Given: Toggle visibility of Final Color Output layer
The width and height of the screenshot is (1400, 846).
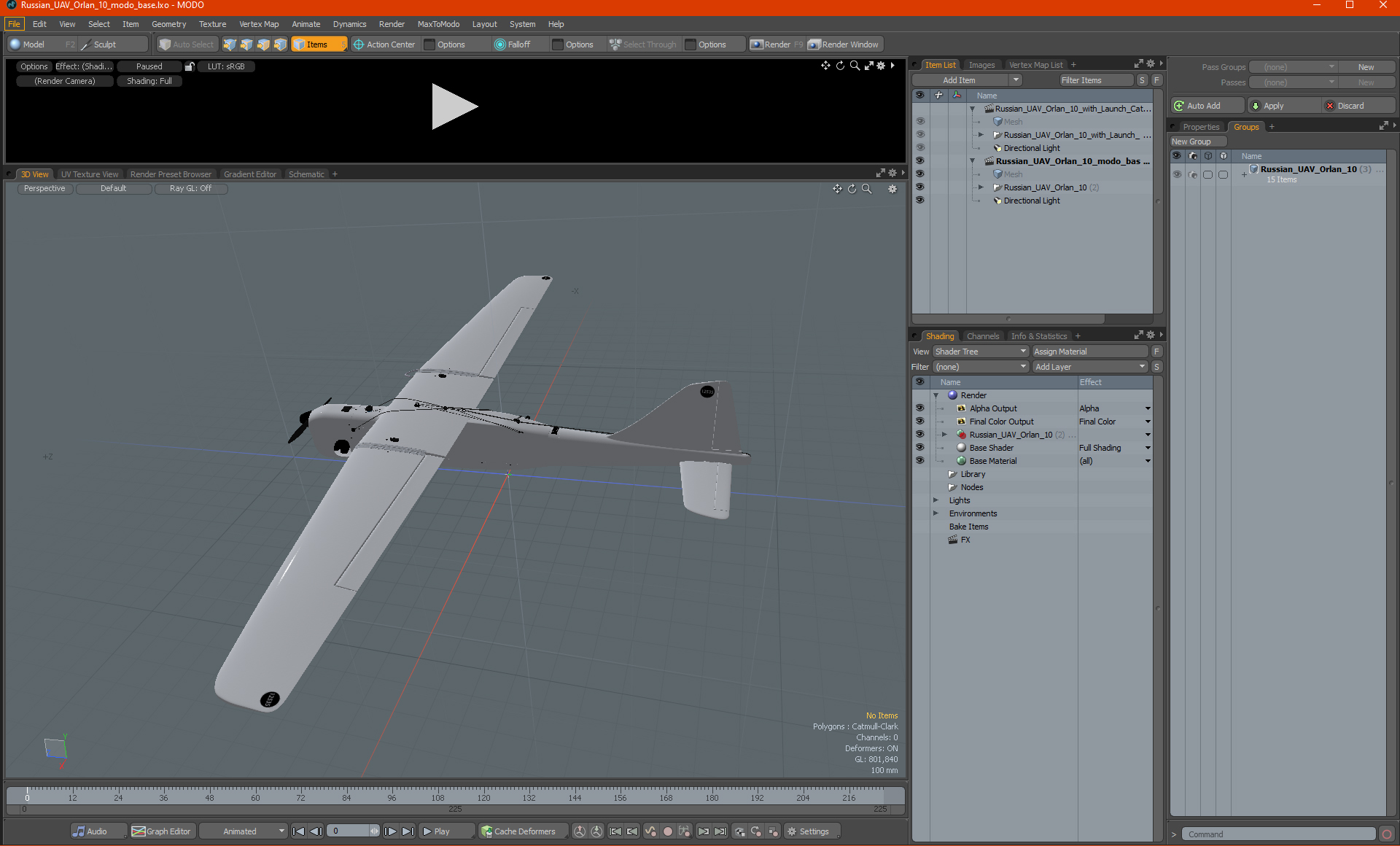Looking at the screenshot, I should pos(919,422).
